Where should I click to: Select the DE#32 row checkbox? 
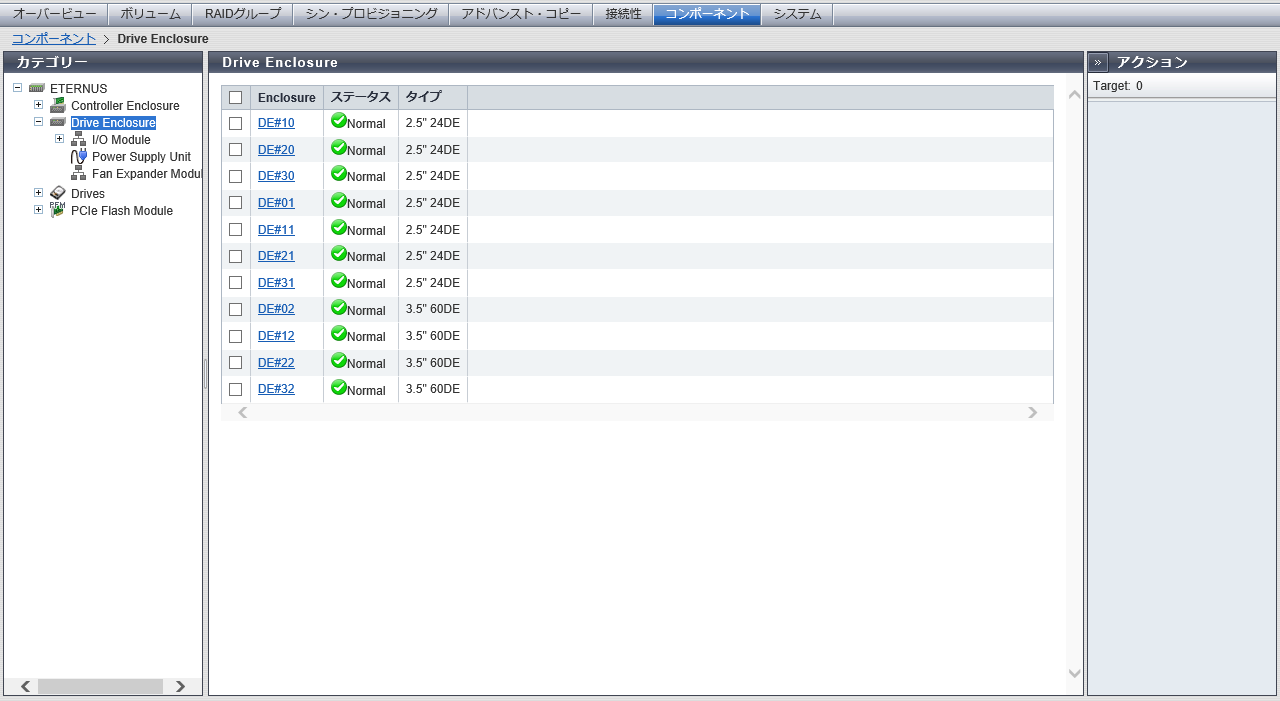tap(236, 389)
